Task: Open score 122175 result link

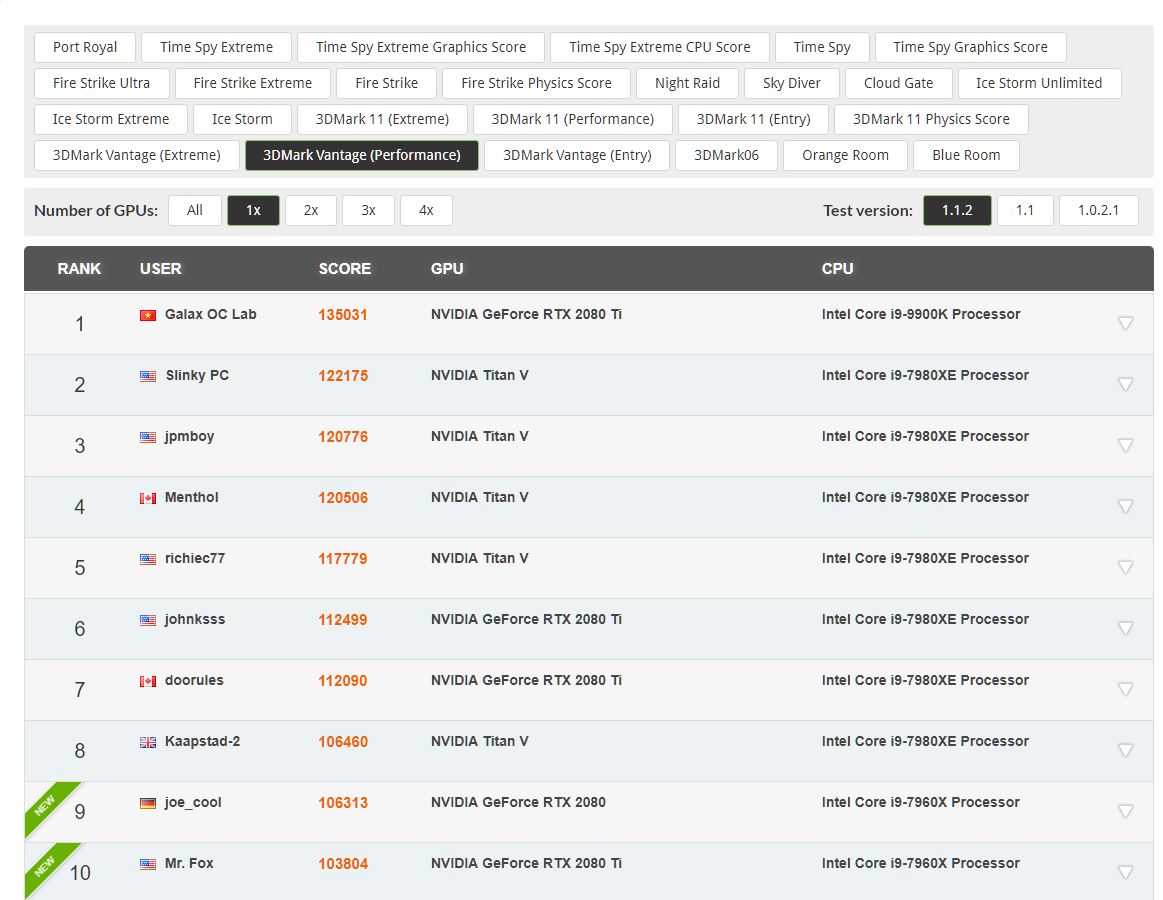Action: [343, 375]
